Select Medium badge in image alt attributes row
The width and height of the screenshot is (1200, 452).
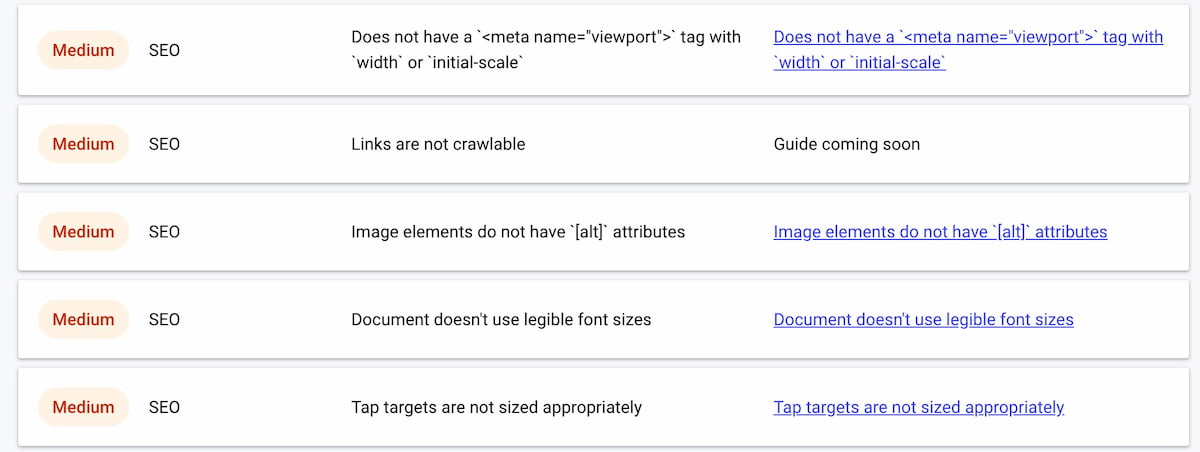[x=83, y=232]
